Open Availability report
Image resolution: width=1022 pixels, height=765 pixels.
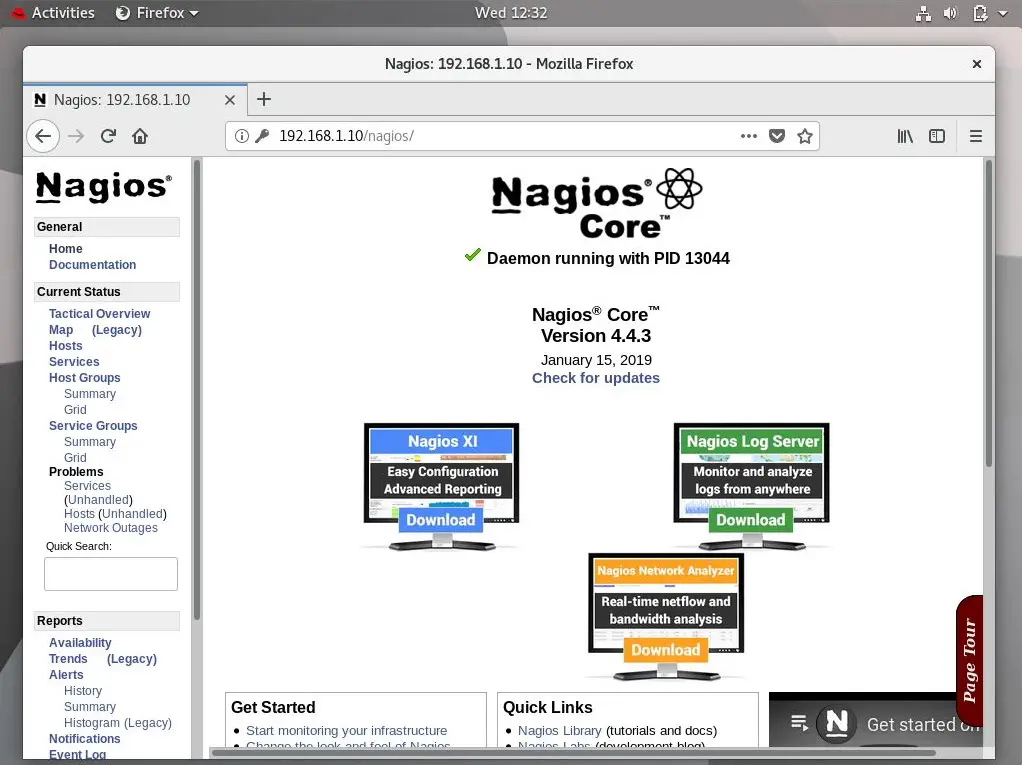(x=80, y=643)
